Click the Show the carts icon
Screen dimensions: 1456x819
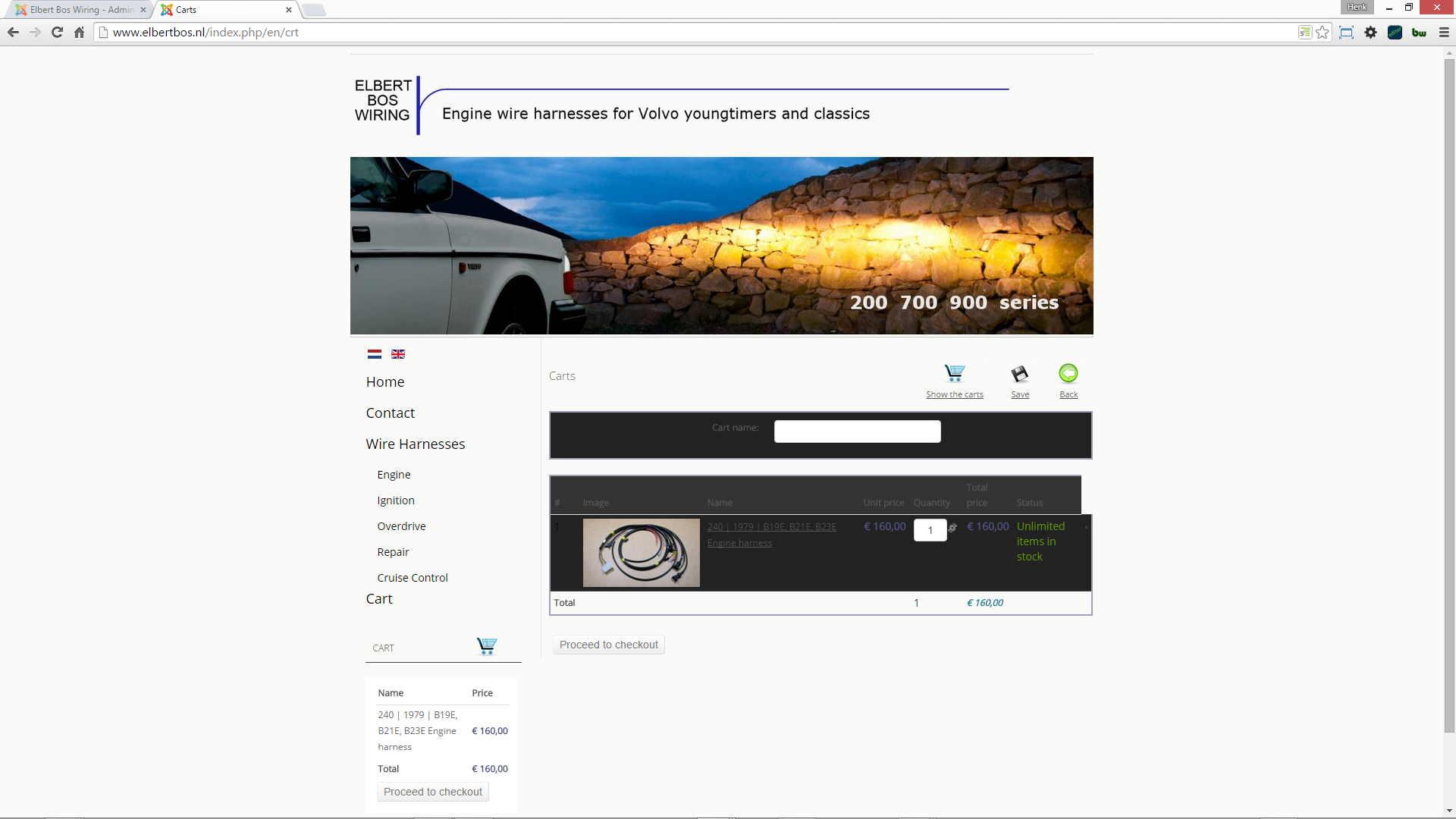954,373
